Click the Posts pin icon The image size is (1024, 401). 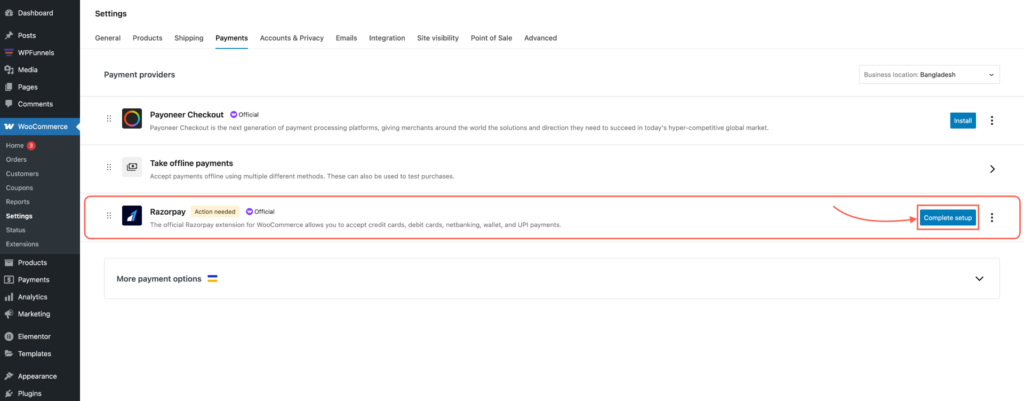click(x=9, y=35)
